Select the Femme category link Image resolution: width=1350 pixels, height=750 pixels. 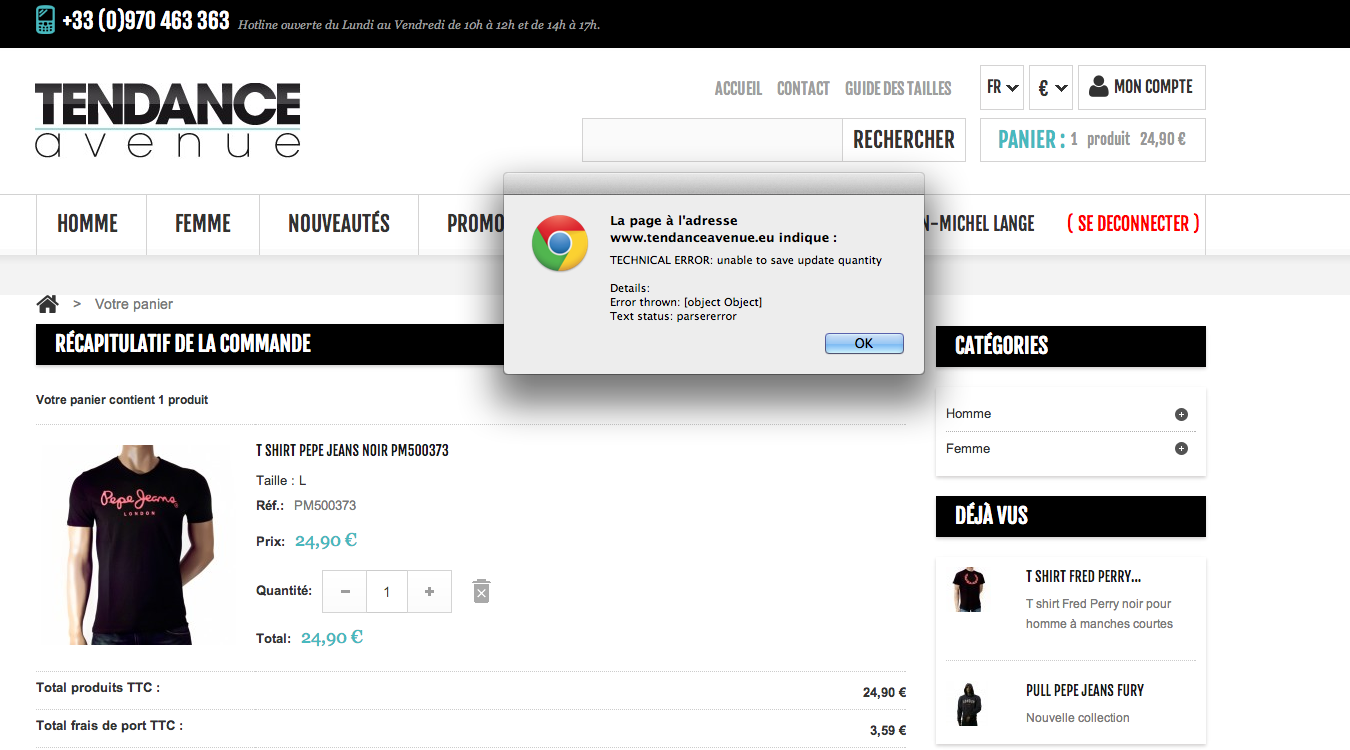pos(968,449)
